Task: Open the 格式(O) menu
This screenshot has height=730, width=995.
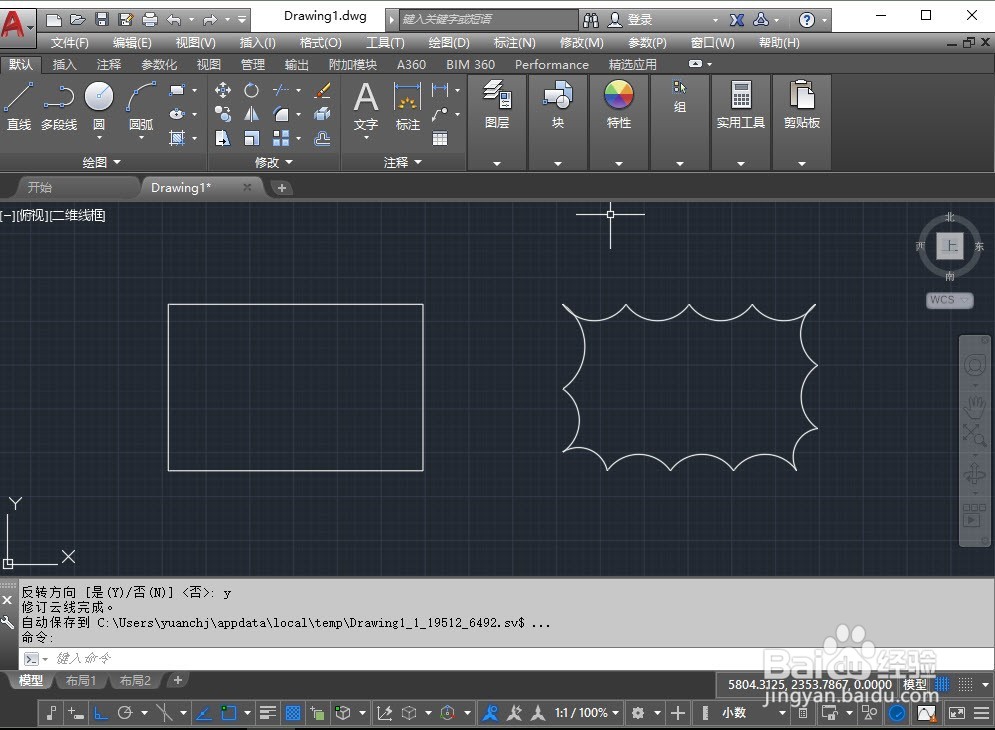Action: [320, 43]
